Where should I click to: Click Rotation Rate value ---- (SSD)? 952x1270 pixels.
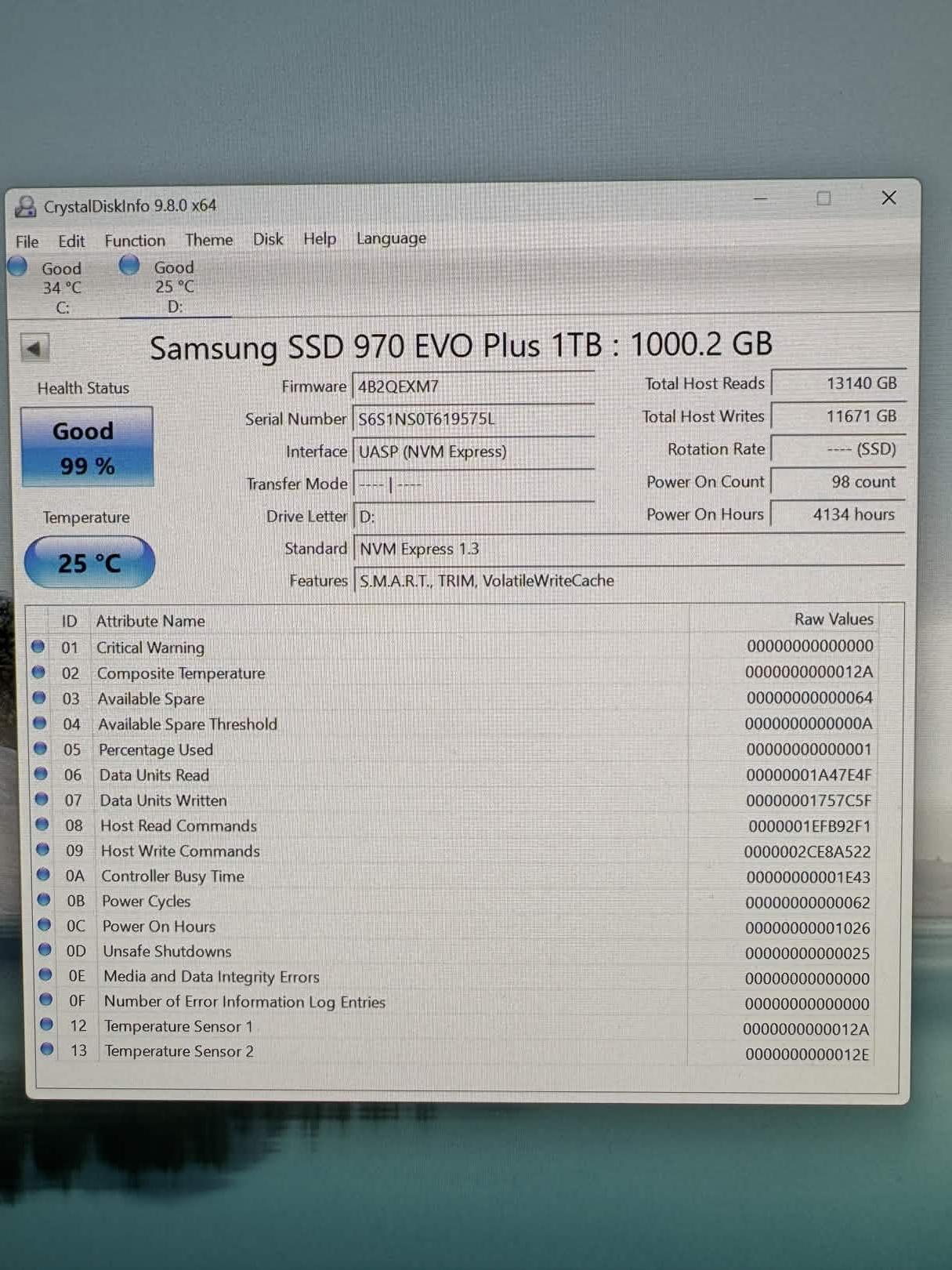[838, 449]
